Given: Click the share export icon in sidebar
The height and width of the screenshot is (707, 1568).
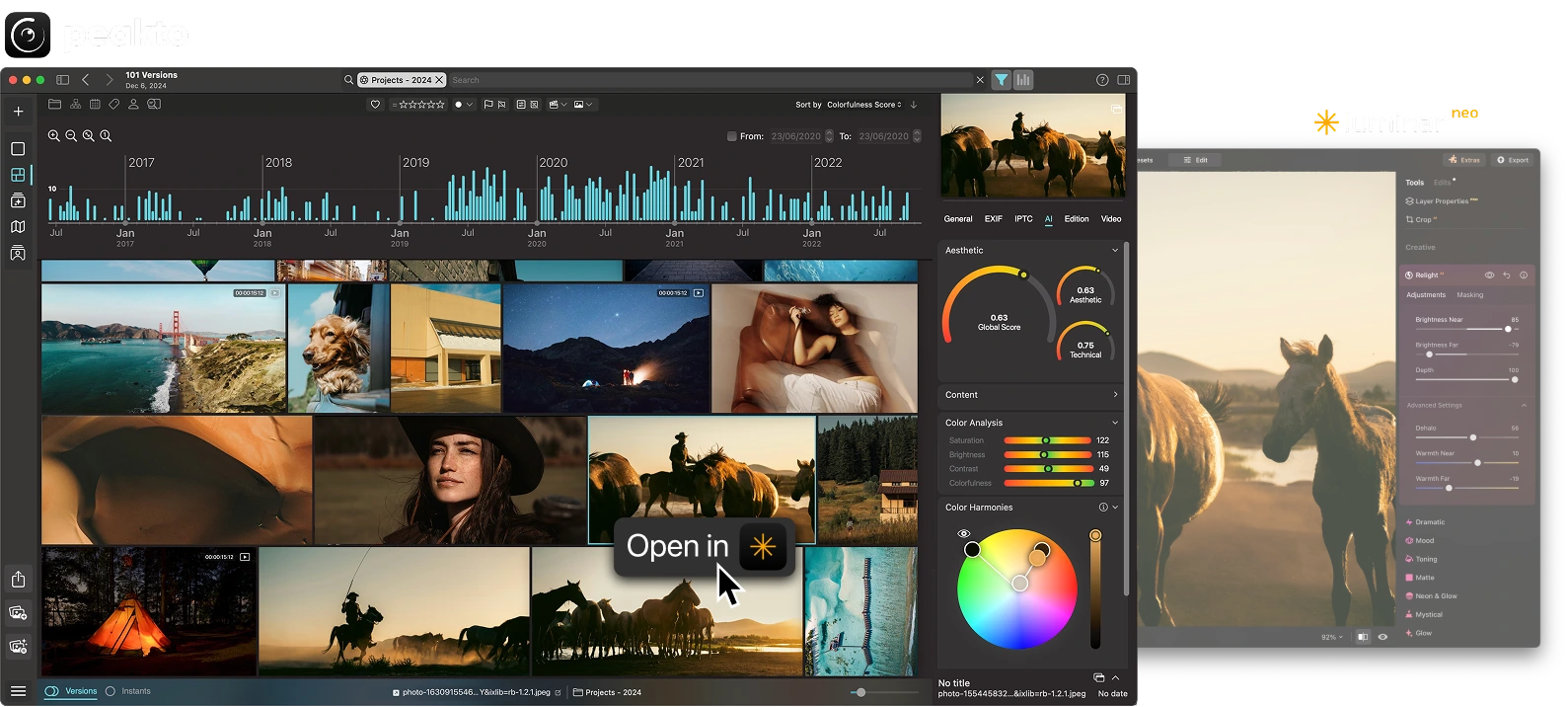Looking at the screenshot, I should [x=18, y=580].
